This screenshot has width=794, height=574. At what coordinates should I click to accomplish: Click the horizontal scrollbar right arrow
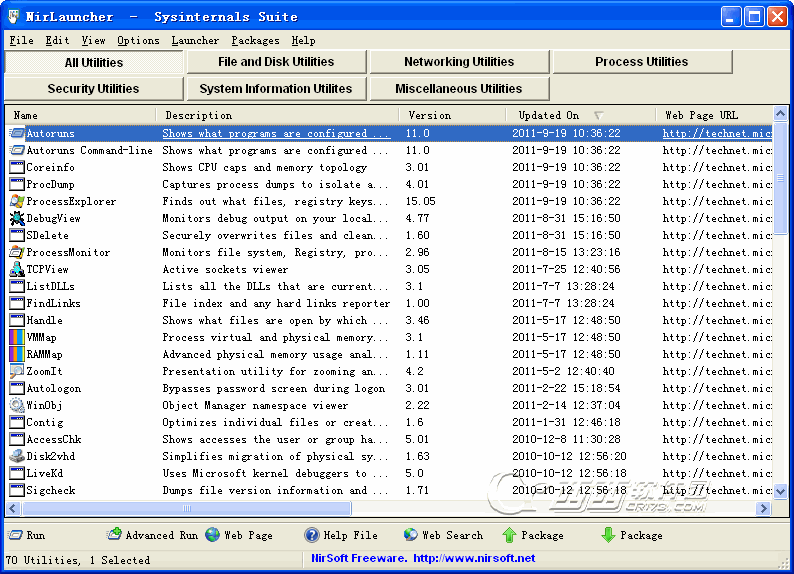764,509
